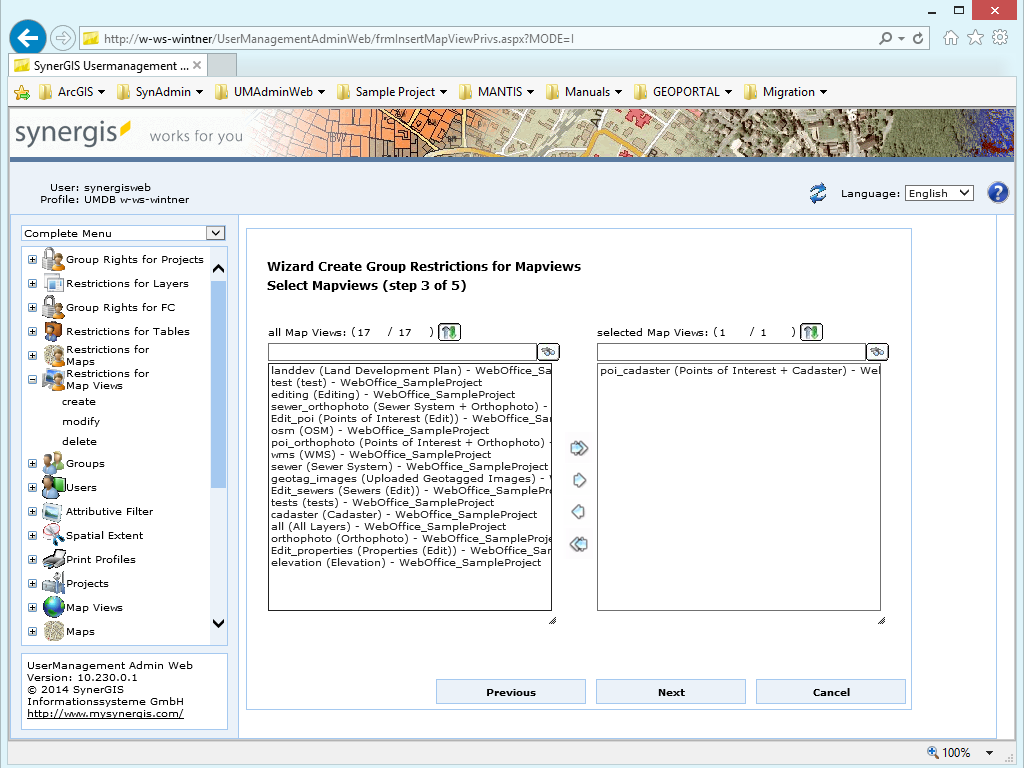Expand the Groups tree node
Screen dimensions: 1024x768
point(32,464)
